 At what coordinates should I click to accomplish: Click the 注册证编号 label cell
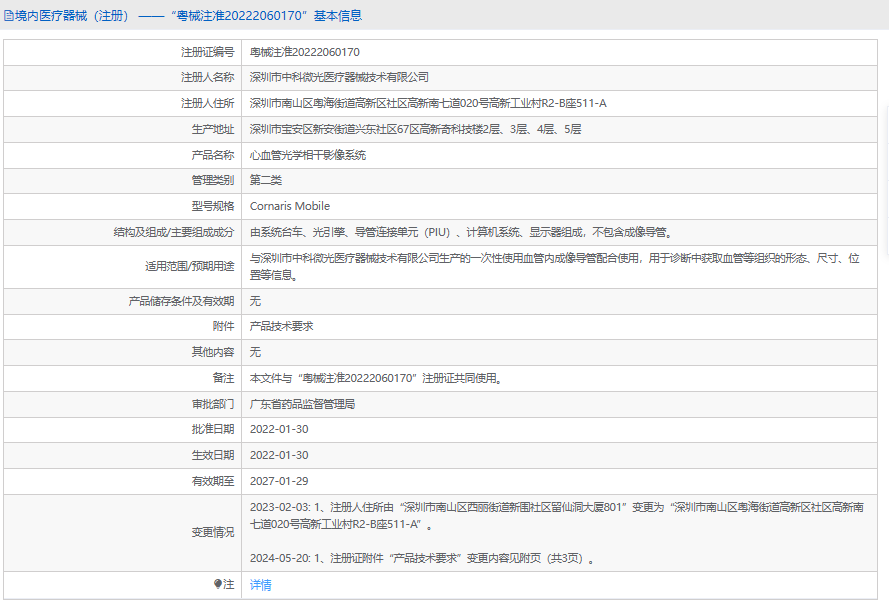[208, 52]
